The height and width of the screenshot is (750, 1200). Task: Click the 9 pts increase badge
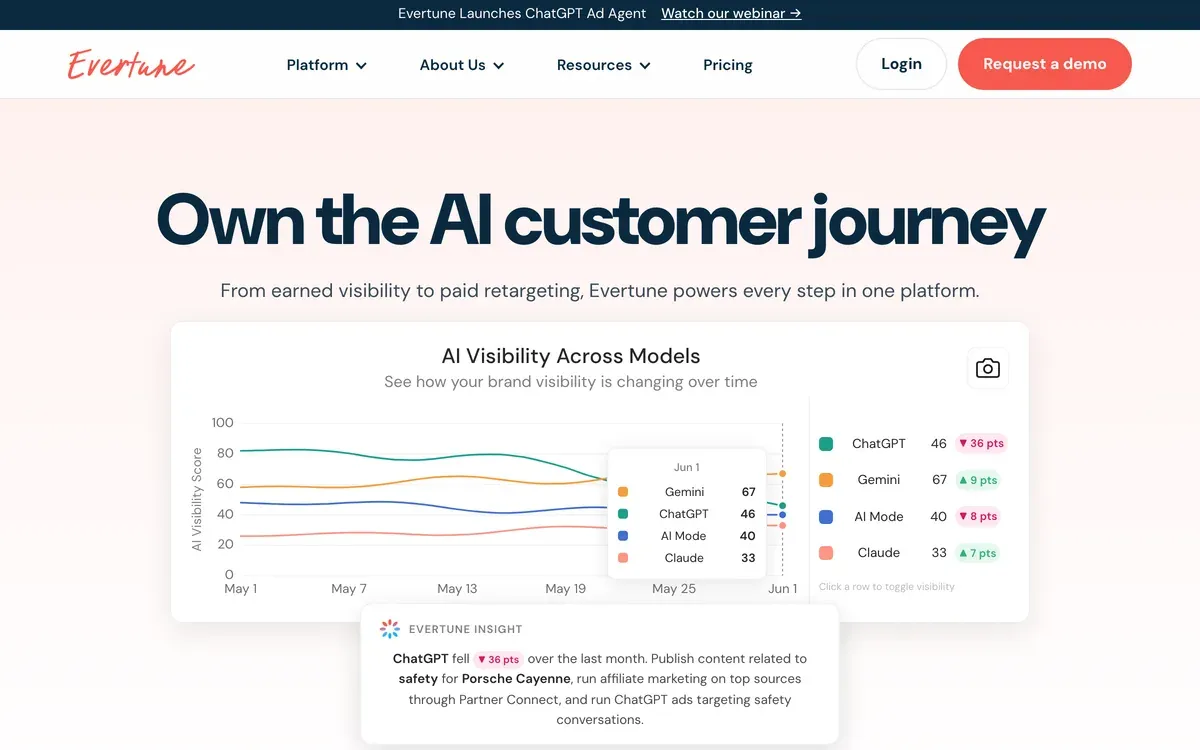point(978,480)
